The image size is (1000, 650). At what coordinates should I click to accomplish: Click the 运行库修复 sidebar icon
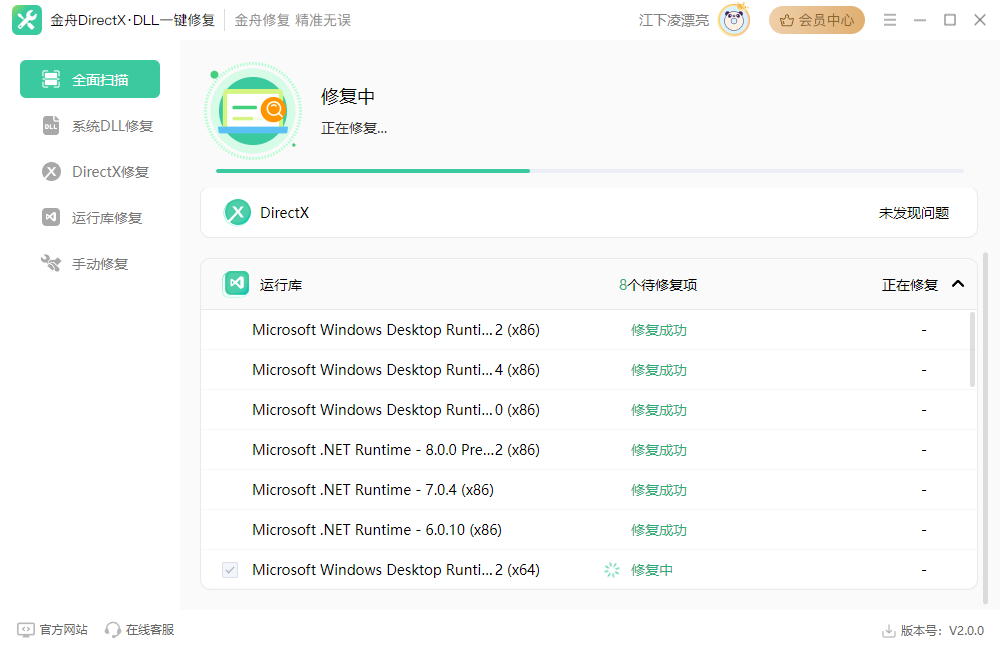click(x=52, y=217)
